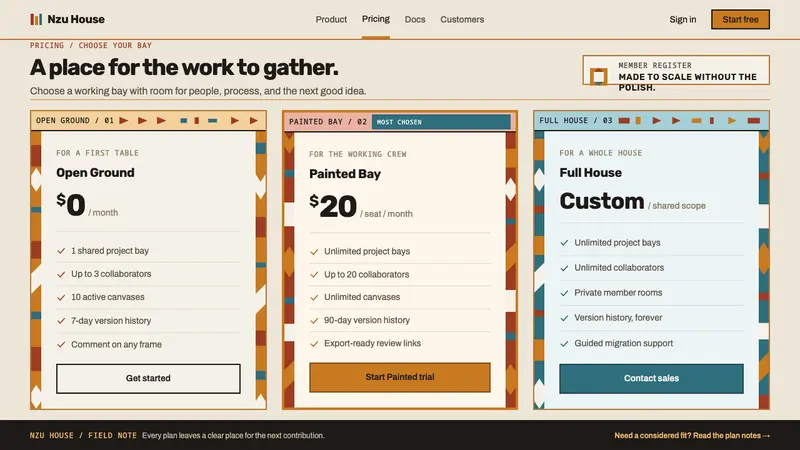This screenshot has width=800, height=450.
Task: Click the Contact sales button
Action: tap(652, 379)
